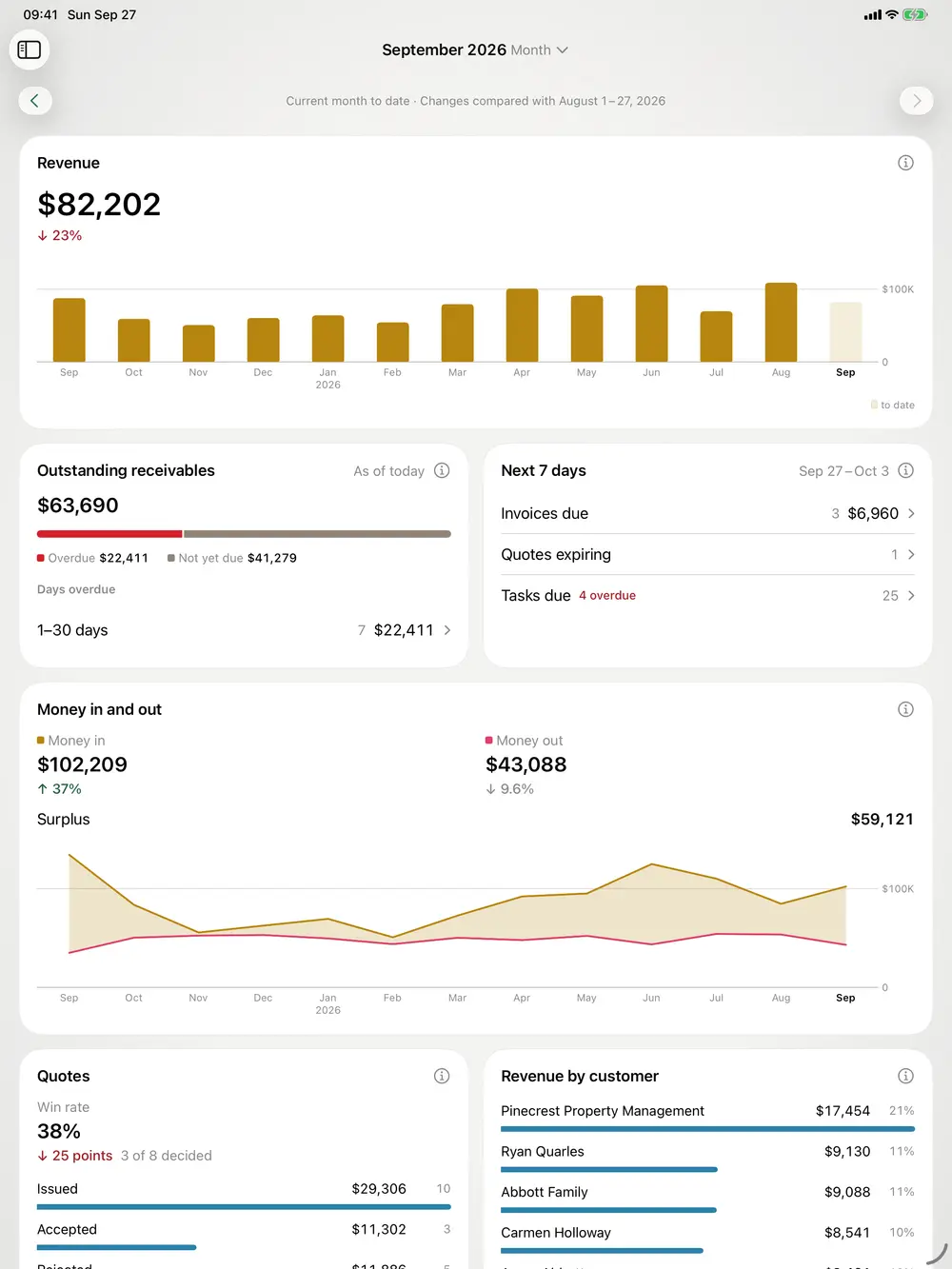Image resolution: width=952 pixels, height=1269 pixels.
Task: Open Outstanding receivables info icon
Action: (x=442, y=470)
